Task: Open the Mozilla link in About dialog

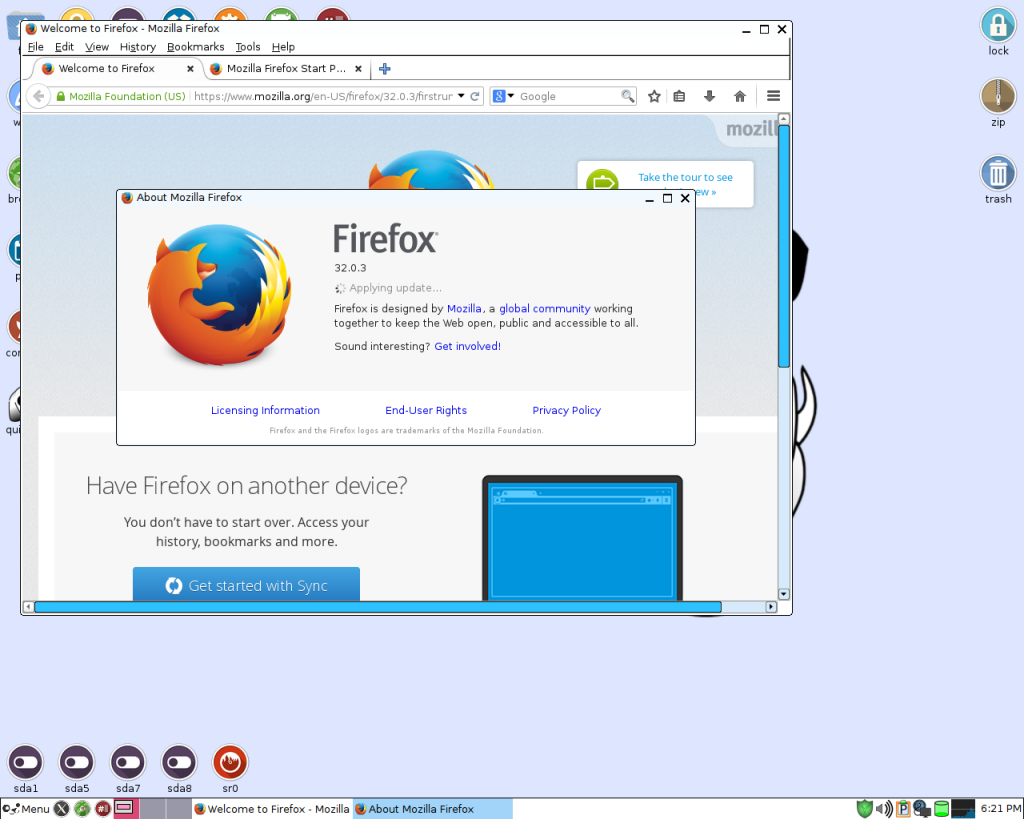Action: coord(464,309)
